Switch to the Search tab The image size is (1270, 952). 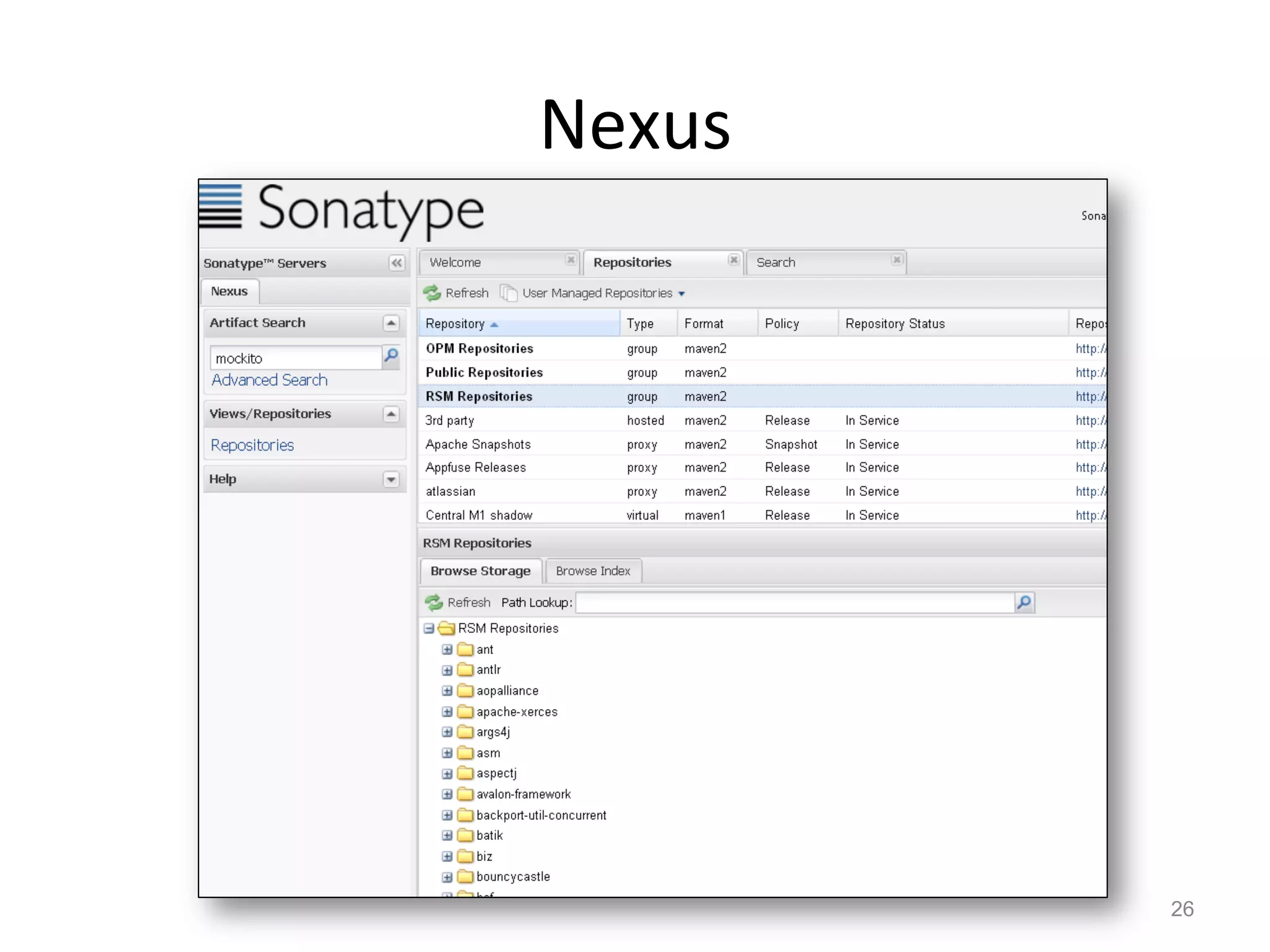[826, 263]
